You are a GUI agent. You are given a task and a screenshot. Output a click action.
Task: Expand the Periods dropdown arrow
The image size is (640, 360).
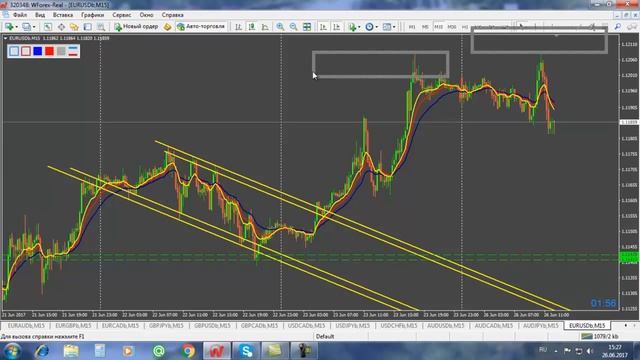[376, 27]
